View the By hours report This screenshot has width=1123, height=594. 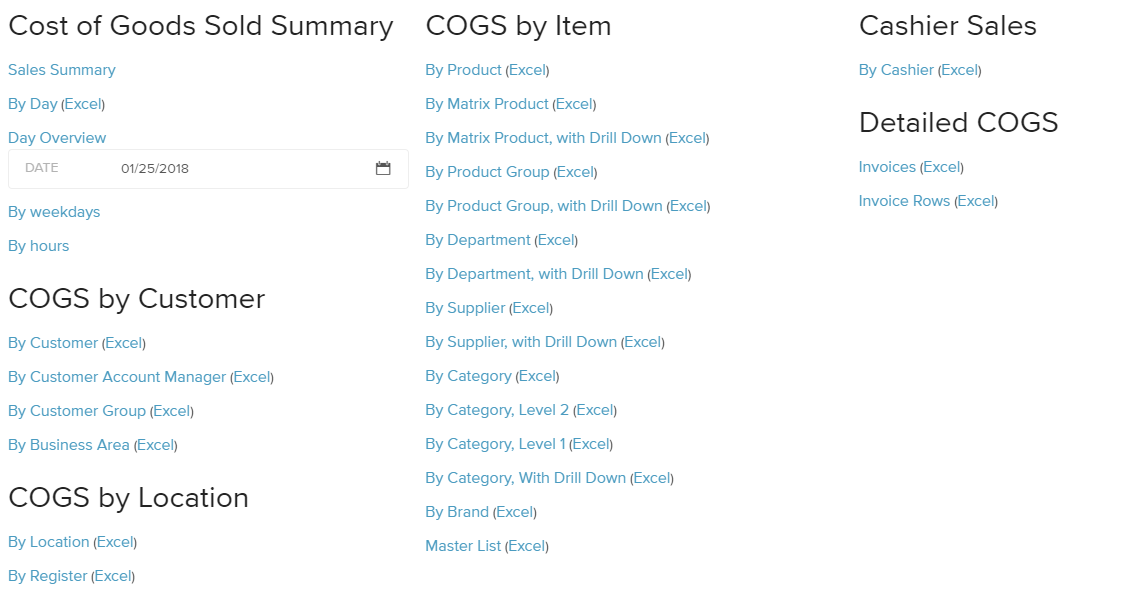pyautogui.click(x=39, y=246)
